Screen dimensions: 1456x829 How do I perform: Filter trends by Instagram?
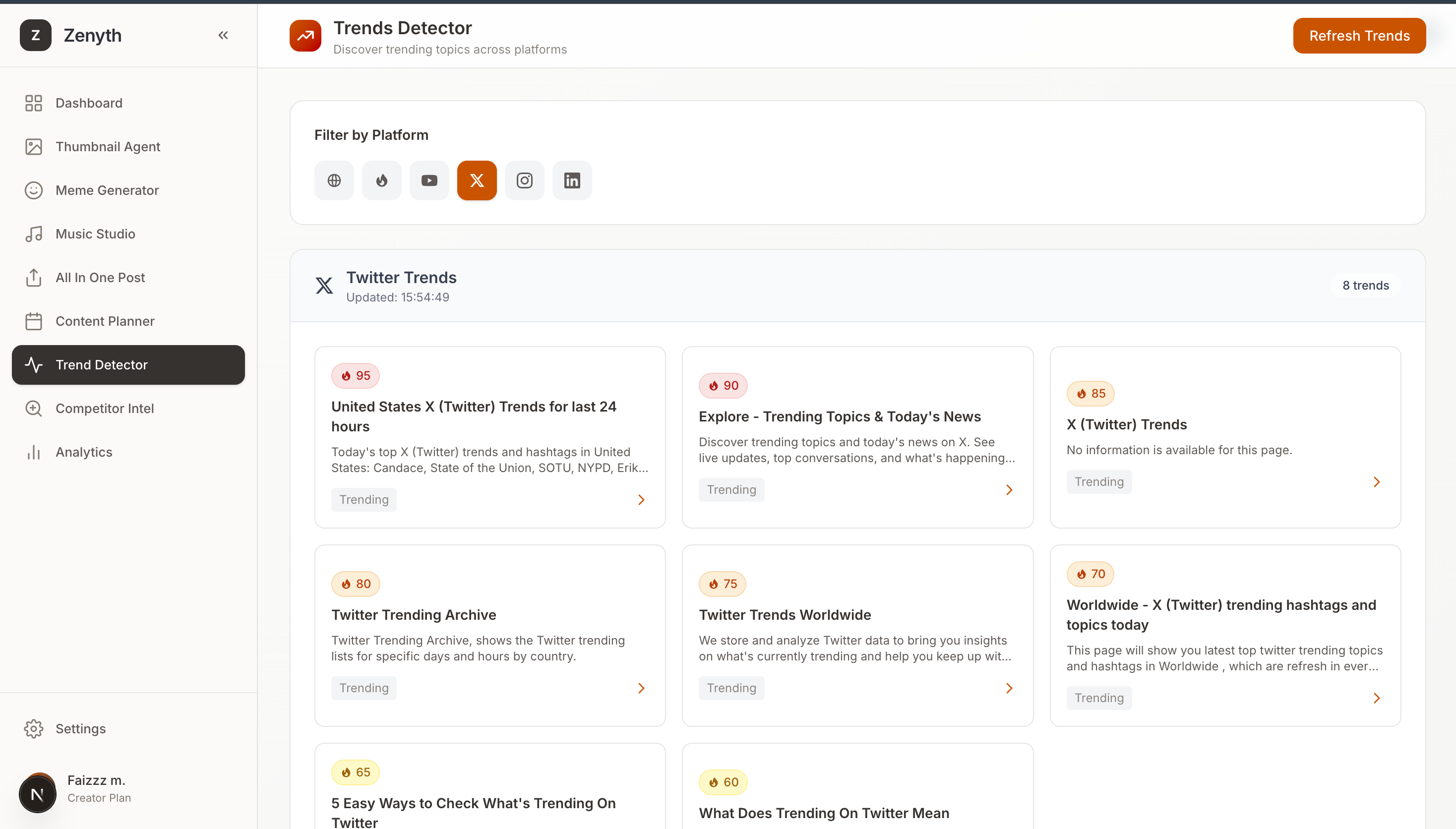tap(525, 180)
